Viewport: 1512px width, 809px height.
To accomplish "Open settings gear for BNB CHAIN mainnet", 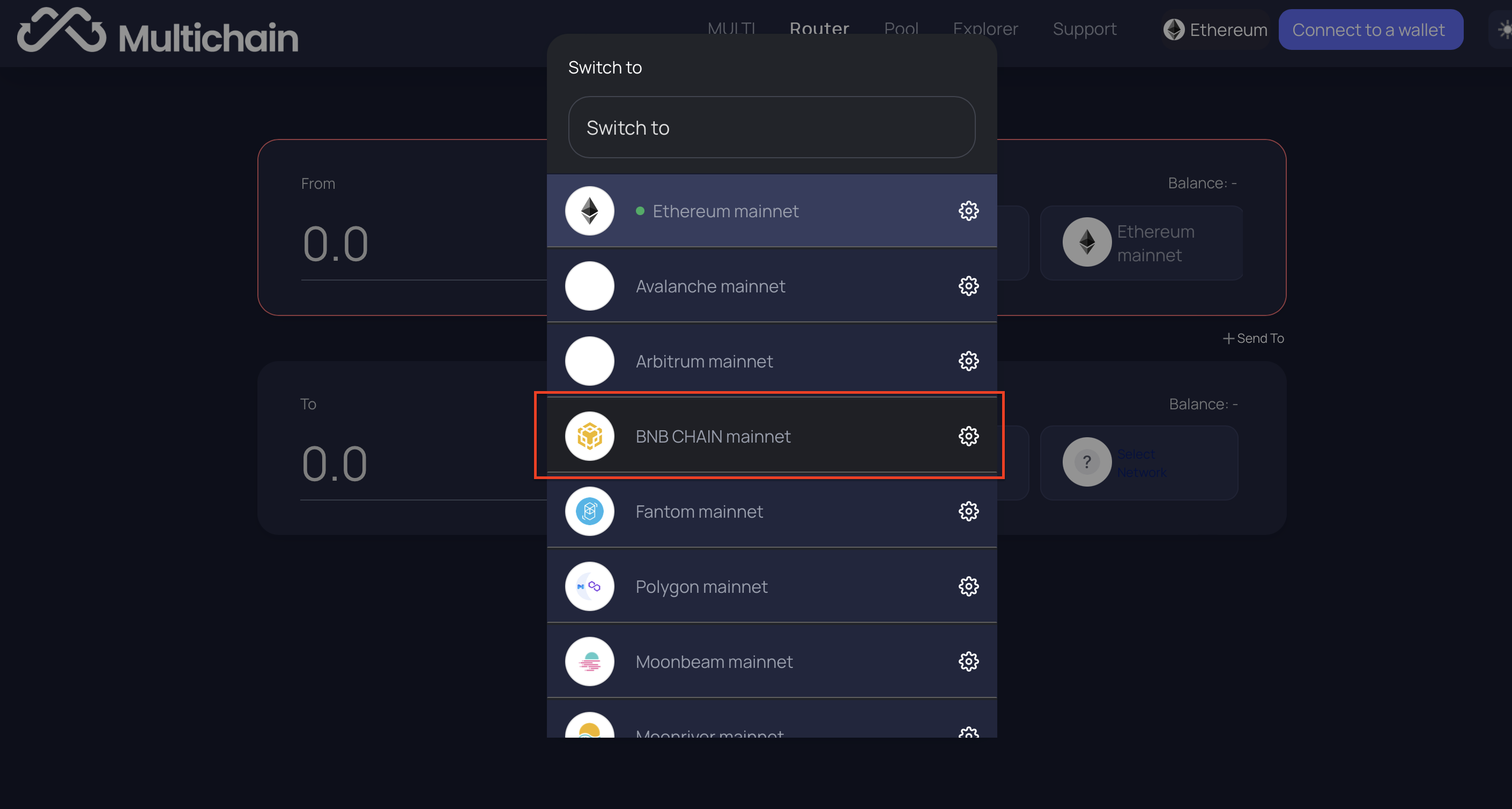I will pyautogui.click(x=968, y=436).
